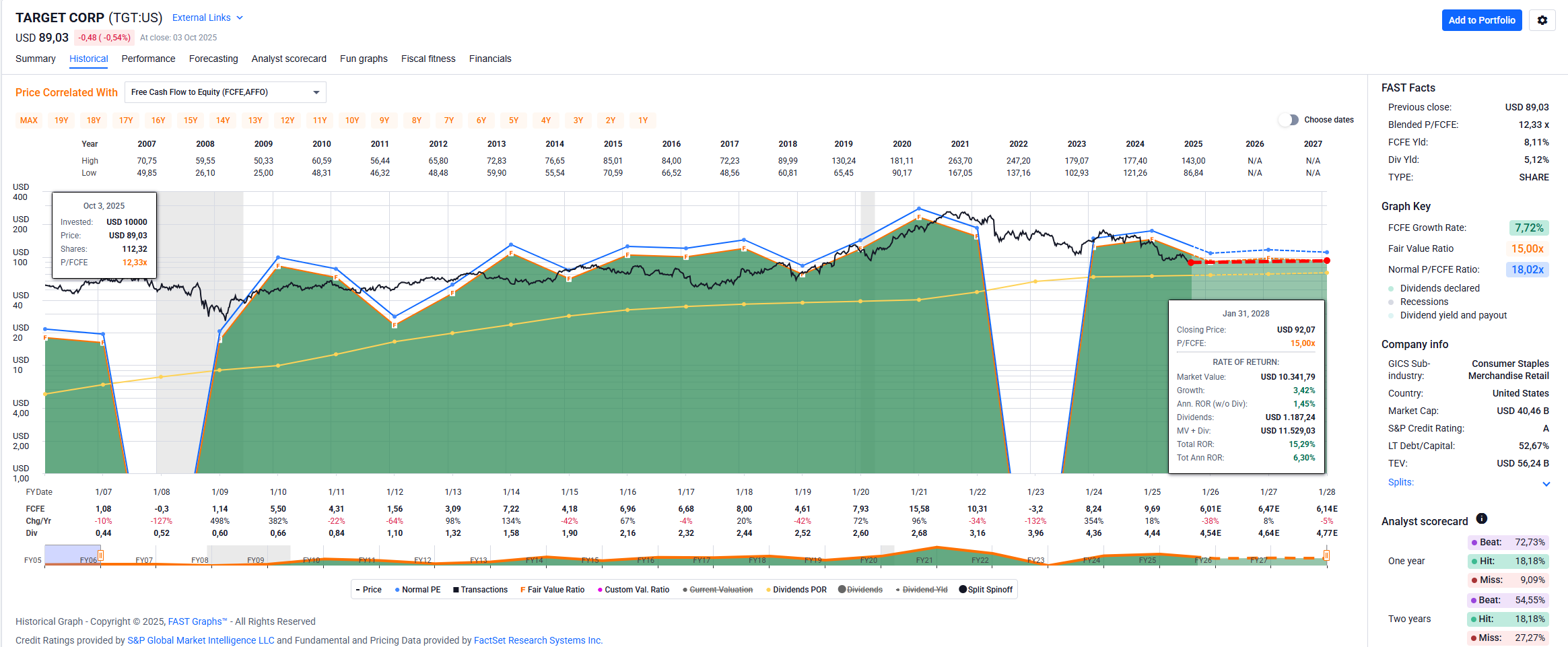Click the Custom Val. Ratio legend dot
Image resolution: width=1568 pixels, height=647 pixels.
coord(600,590)
